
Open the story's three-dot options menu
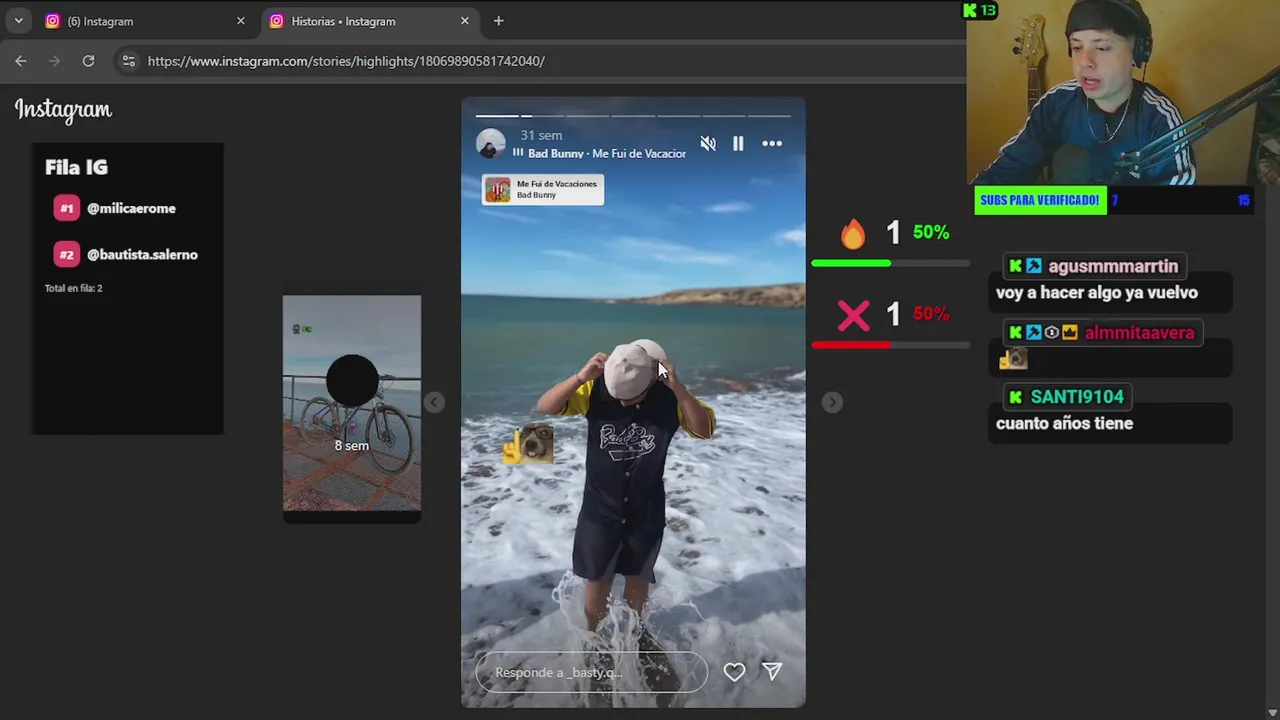click(772, 144)
